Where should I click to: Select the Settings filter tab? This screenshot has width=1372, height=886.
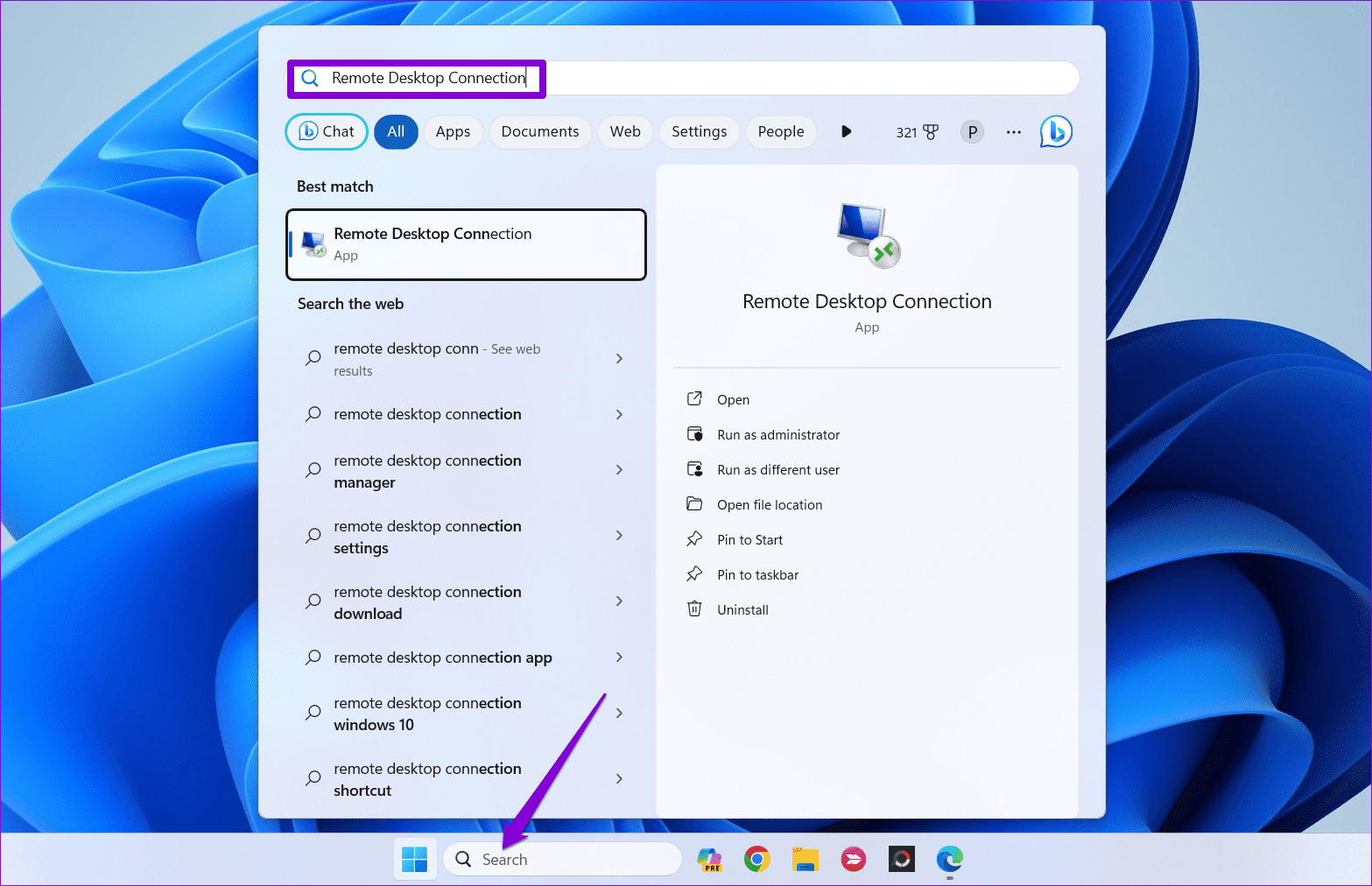point(699,131)
